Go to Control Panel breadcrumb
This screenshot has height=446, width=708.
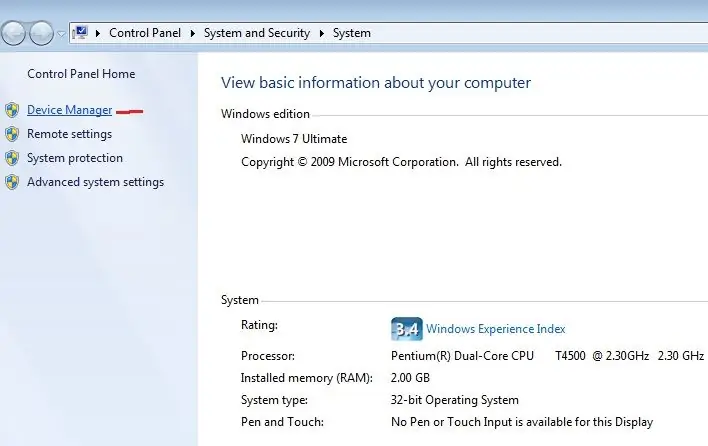(x=145, y=33)
